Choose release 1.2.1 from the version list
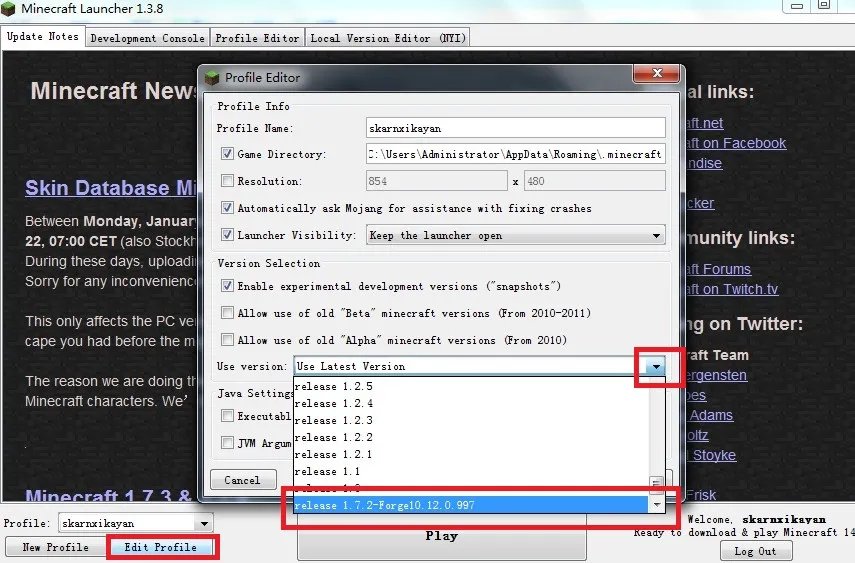 [x=471, y=454]
